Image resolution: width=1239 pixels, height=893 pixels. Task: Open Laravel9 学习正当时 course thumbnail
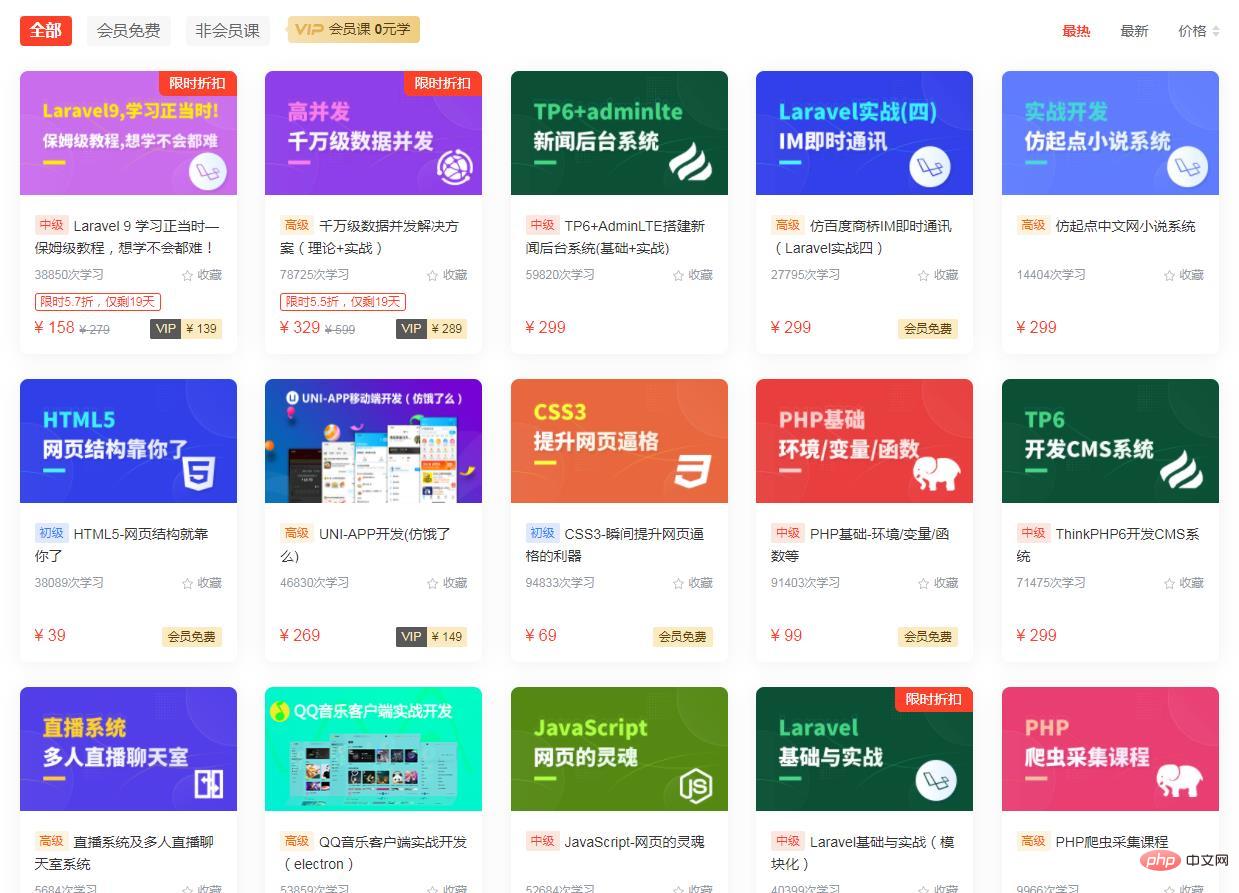(128, 133)
